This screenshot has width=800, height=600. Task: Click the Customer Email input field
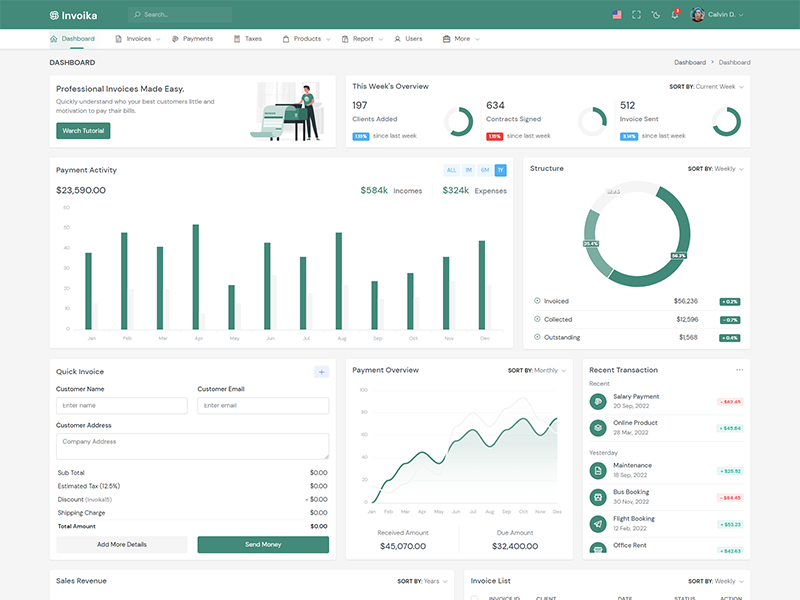click(263, 406)
